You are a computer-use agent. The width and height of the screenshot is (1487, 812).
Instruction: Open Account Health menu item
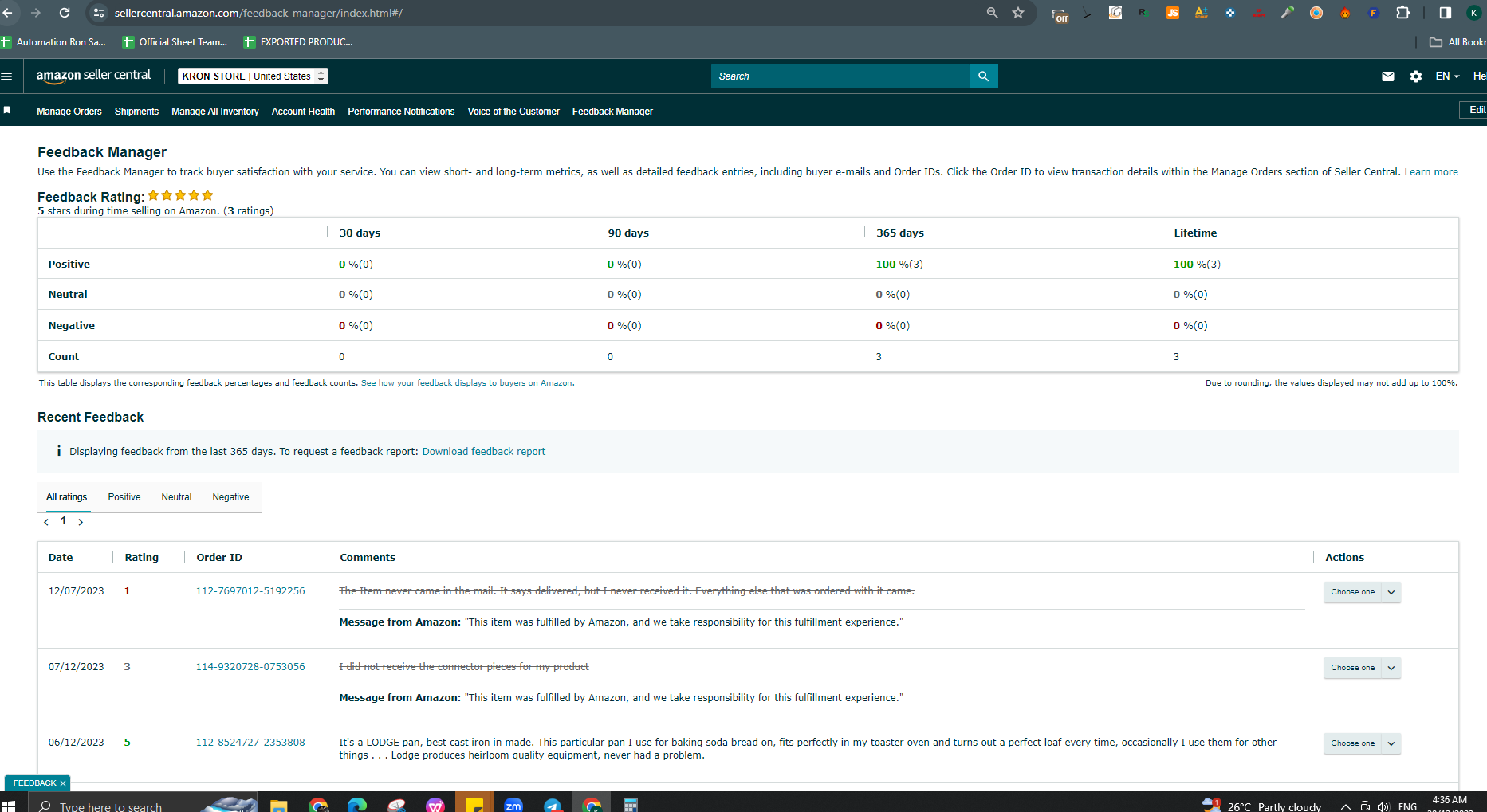(303, 112)
